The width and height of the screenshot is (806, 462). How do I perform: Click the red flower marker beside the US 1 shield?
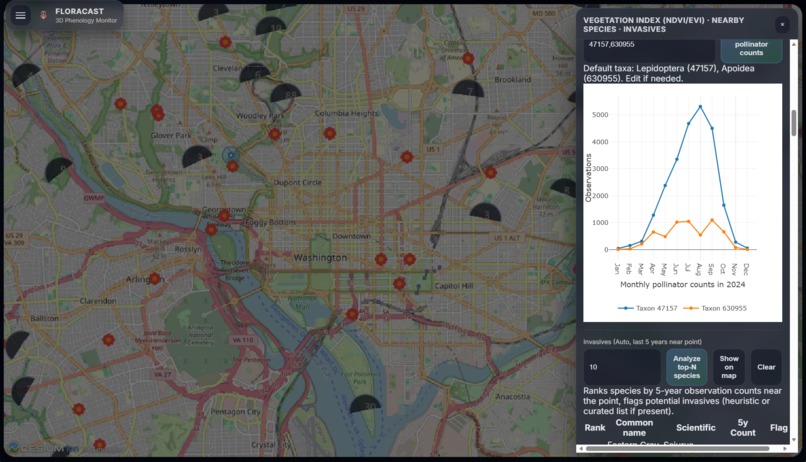[x=407, y=157]
